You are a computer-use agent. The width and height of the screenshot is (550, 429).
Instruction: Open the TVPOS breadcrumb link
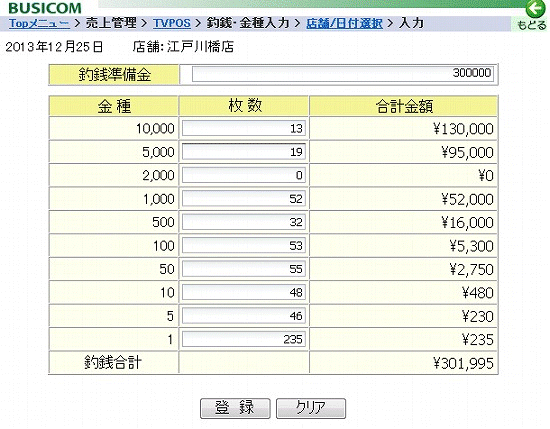click(x=172, y=24)
